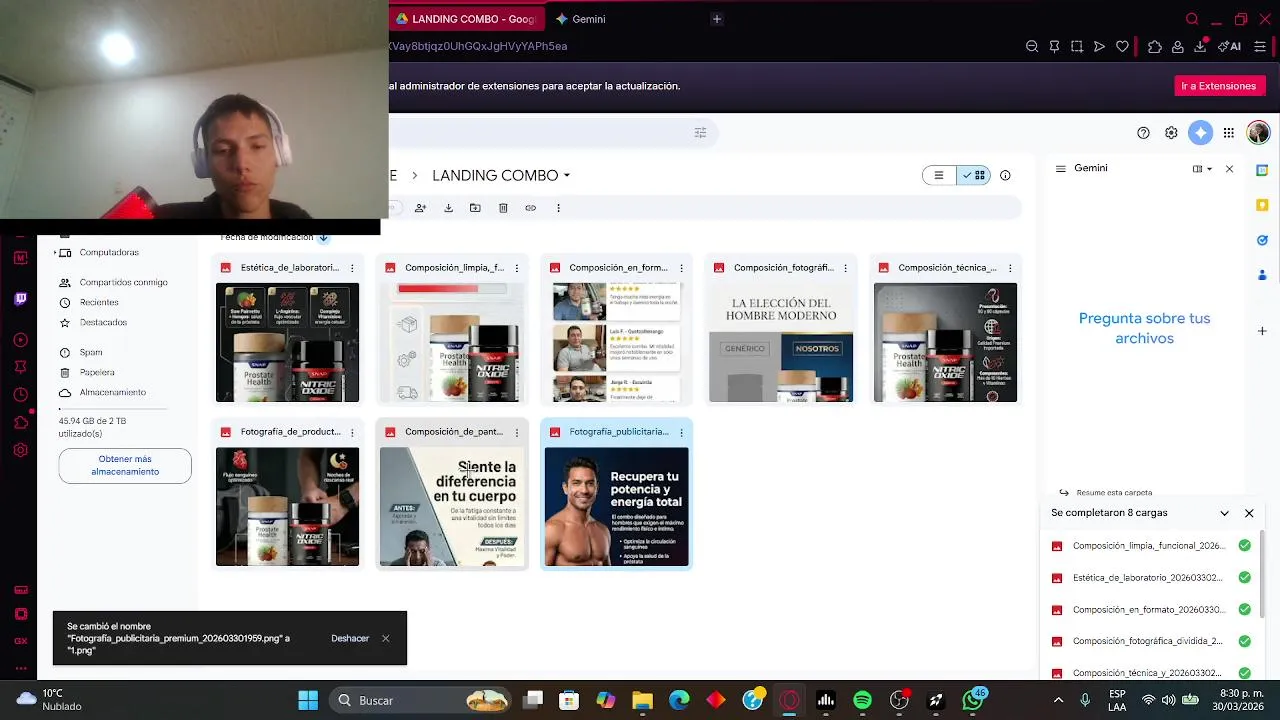This screenshot has width=1280, height=720.
Task: Open more options for Fotografía_de_product file
Action: (x=352, y=432)
